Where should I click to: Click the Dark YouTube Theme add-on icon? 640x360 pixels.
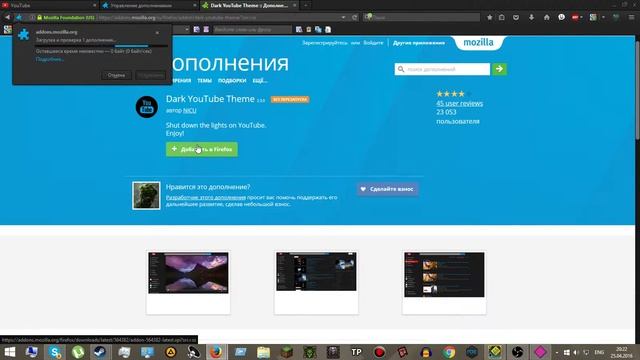pyautogui.click(x=147, y=107)
